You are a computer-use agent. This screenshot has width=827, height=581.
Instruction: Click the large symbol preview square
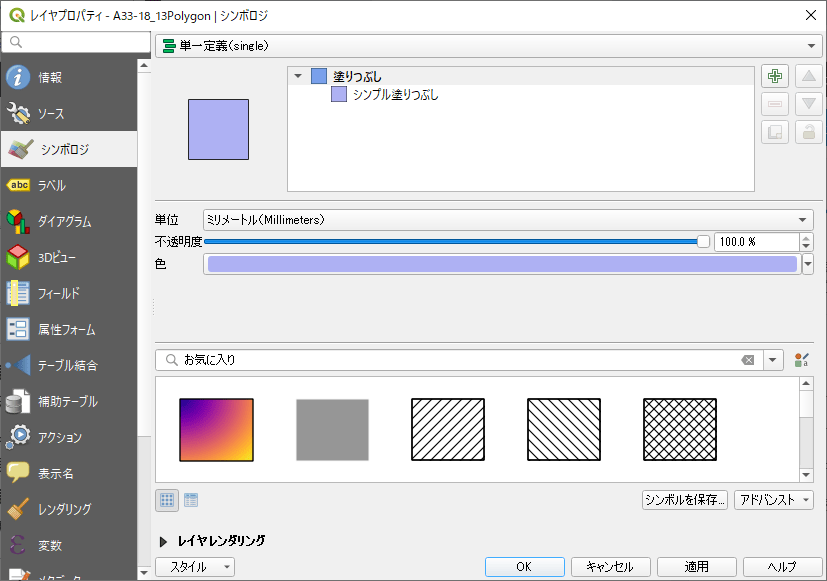click(x=218, y=129)
